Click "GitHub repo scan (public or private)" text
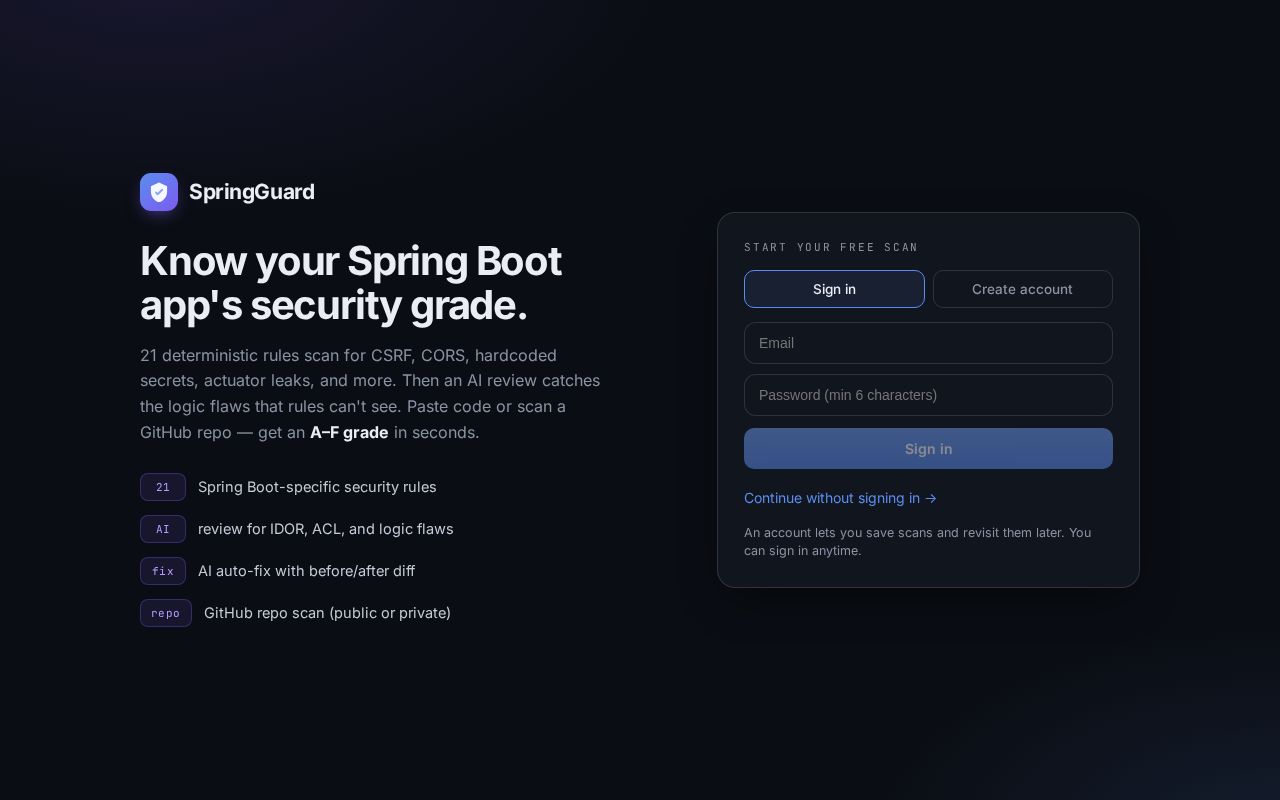Viewport: 1280px width, 800px height. pyautogui.click(x=327, y=613)
